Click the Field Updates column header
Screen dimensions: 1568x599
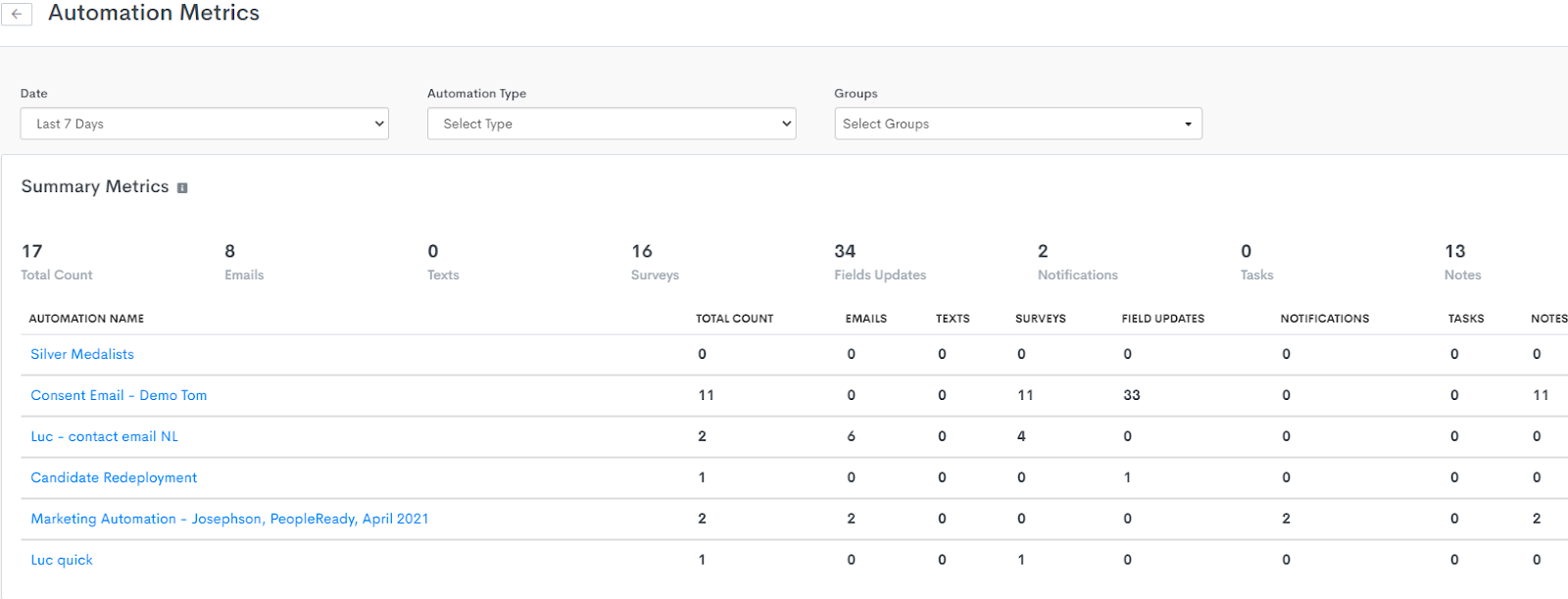(x=1162, y=319)
